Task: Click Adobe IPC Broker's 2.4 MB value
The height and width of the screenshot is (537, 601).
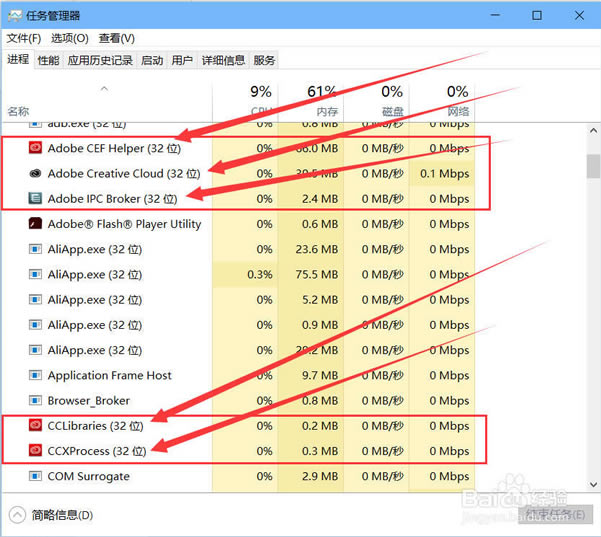Action: click(x=320, y=199)
